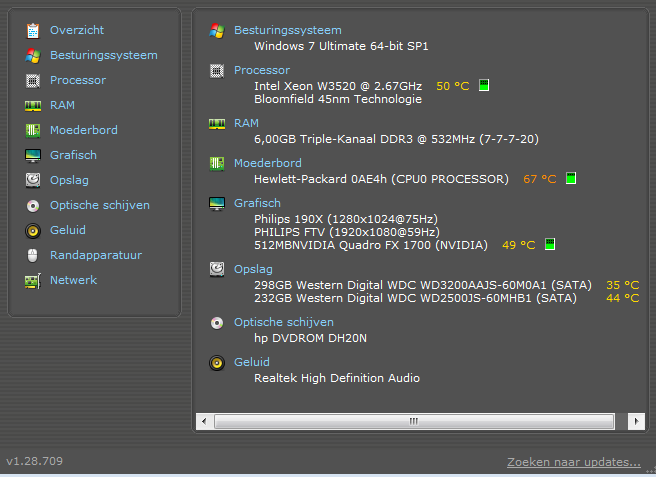Click the hard drive icon next to Opslag heading

pos(217,269)
